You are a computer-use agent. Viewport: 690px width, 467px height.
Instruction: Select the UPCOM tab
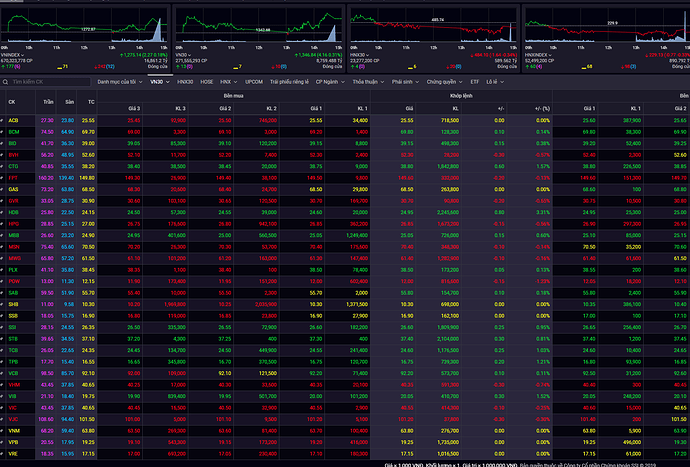pos(253,81)
